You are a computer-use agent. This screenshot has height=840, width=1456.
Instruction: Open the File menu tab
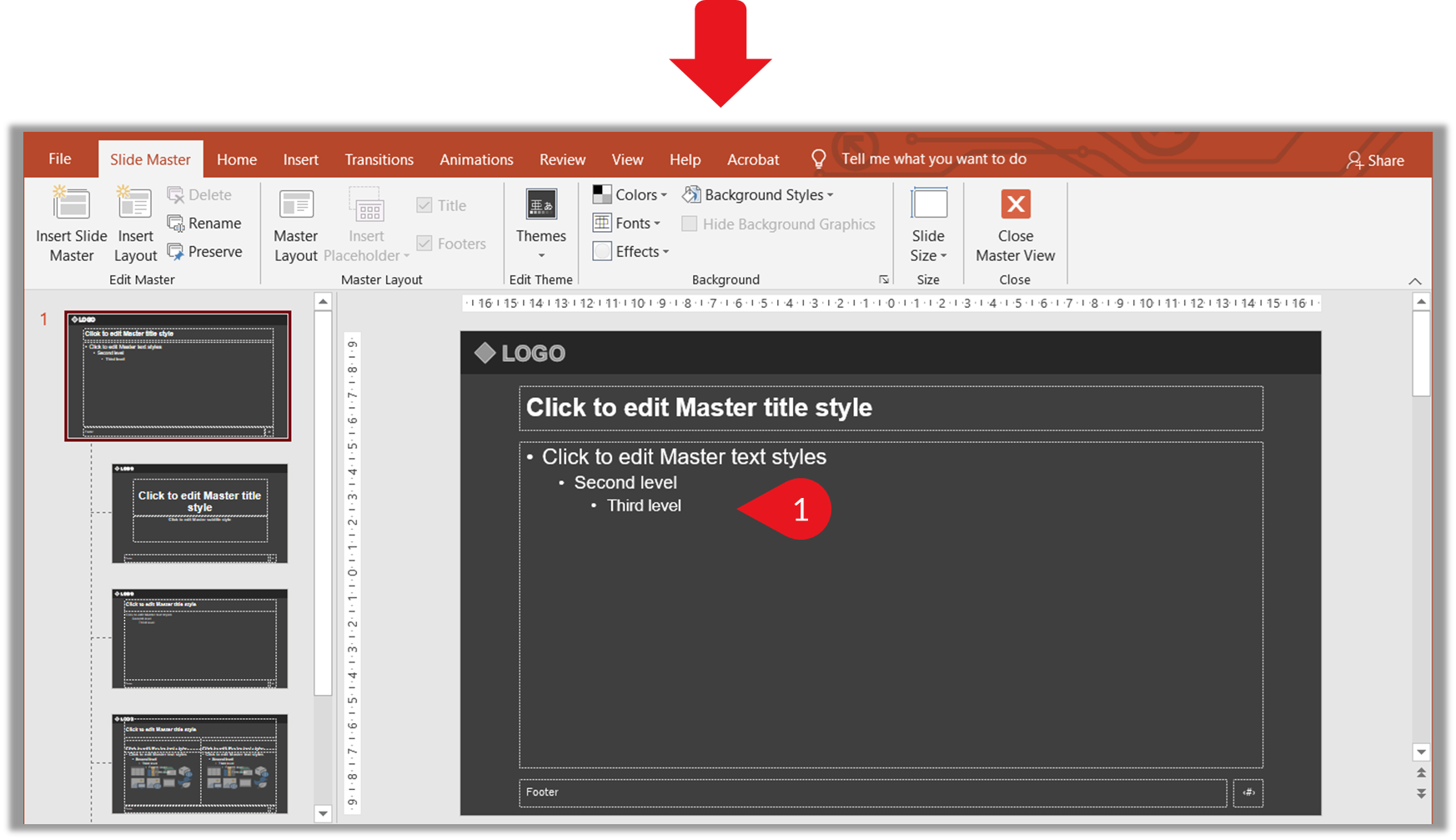60,159
